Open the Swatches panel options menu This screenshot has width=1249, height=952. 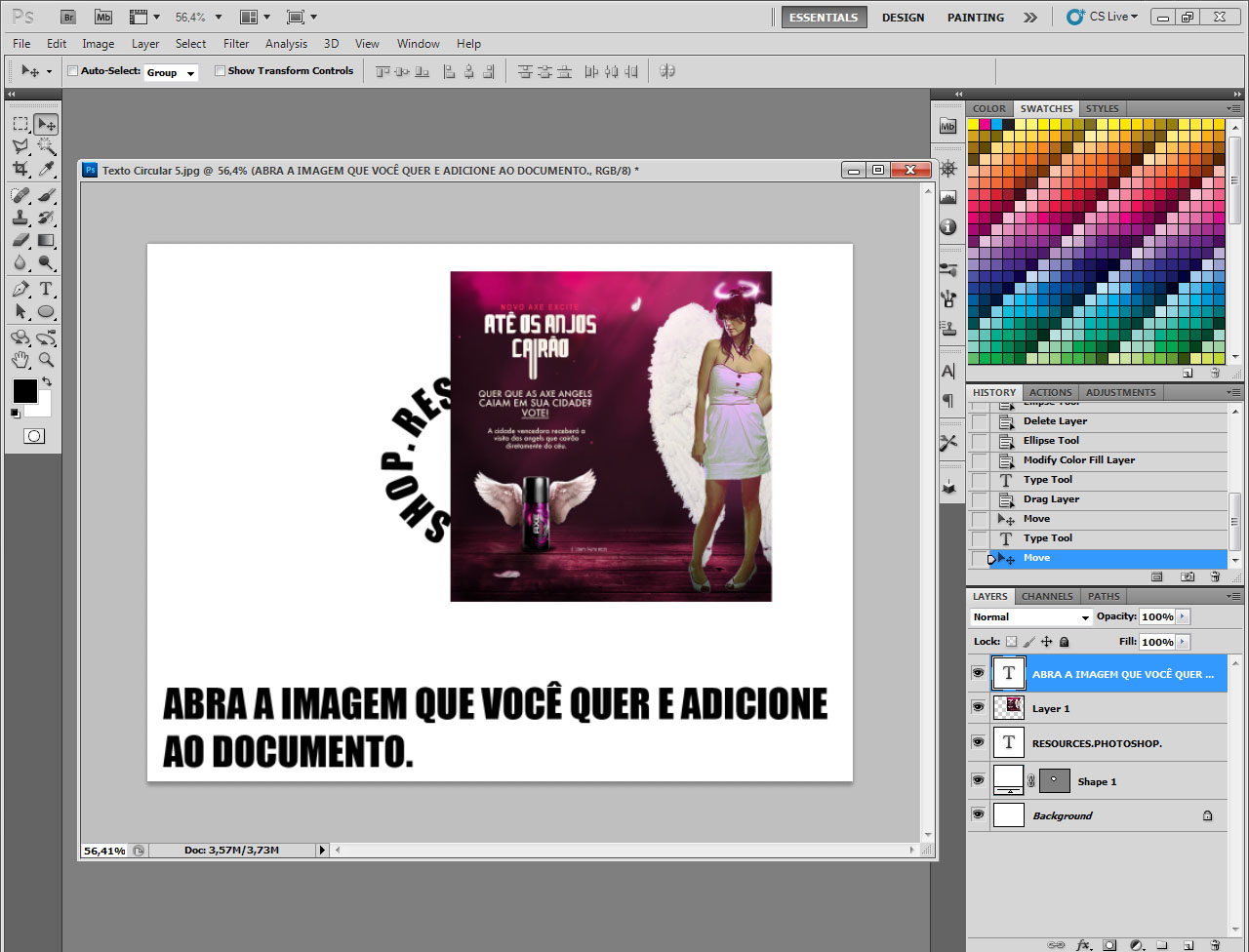1233,108
